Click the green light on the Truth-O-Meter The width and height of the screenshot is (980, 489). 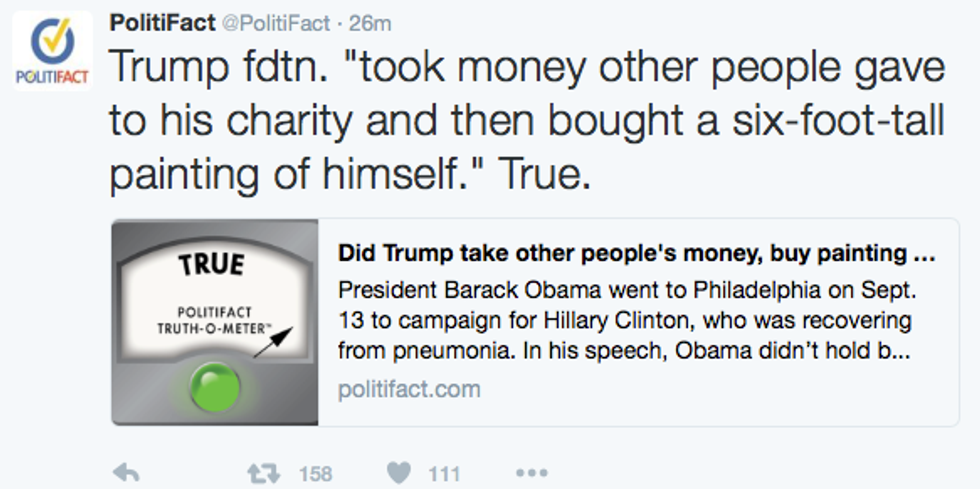tap(214, 387)
